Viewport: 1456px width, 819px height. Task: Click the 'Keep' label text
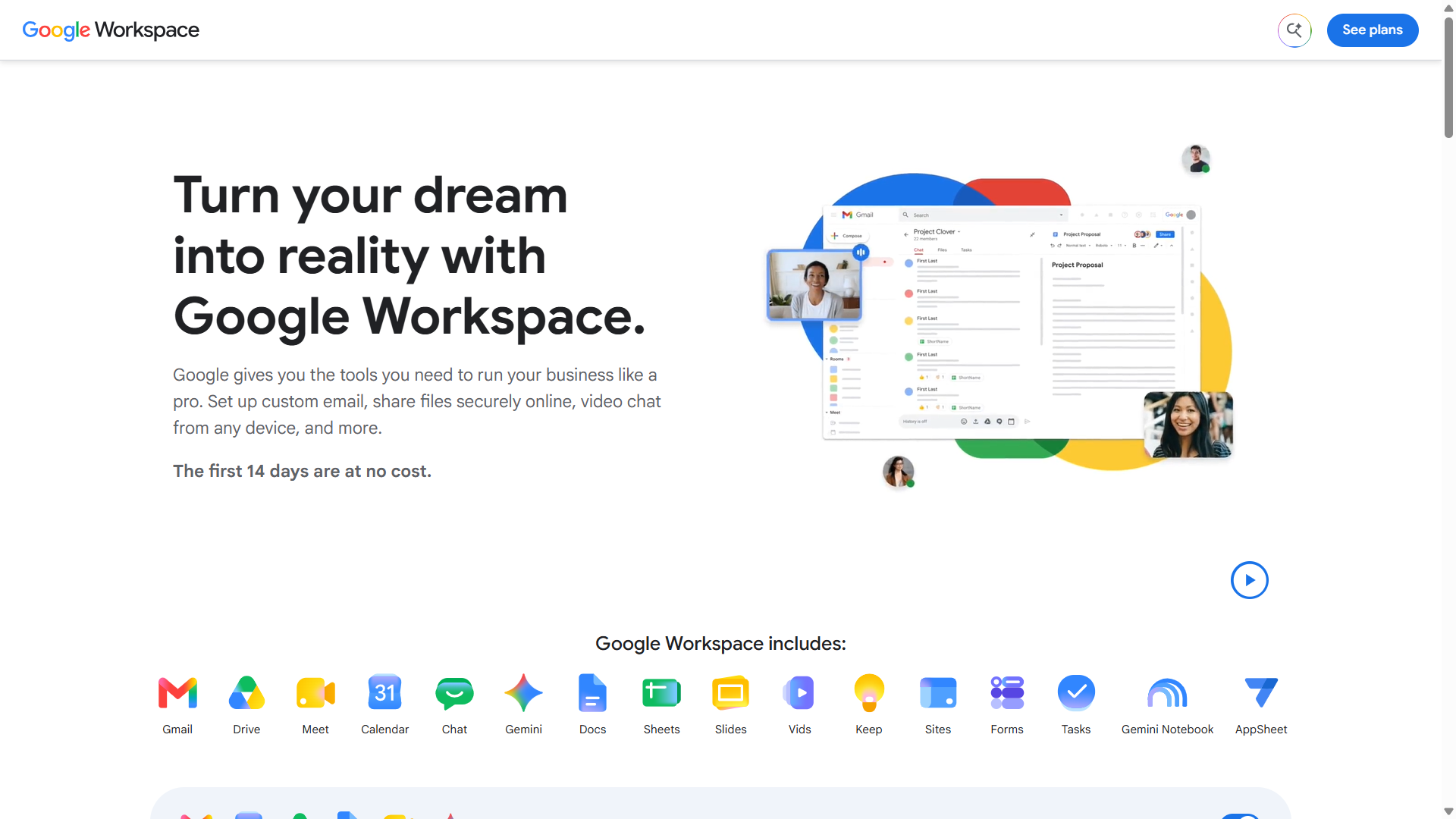[x=869, y=730]
